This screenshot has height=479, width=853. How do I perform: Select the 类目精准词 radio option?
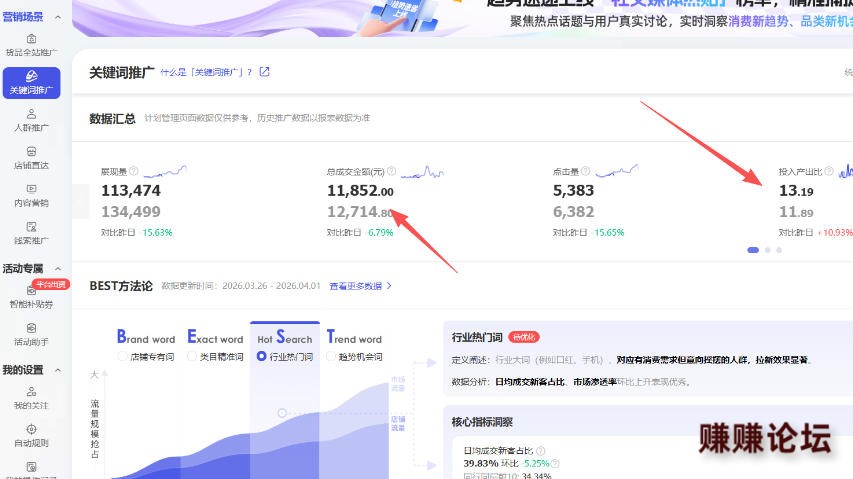(x=192, y=356)
